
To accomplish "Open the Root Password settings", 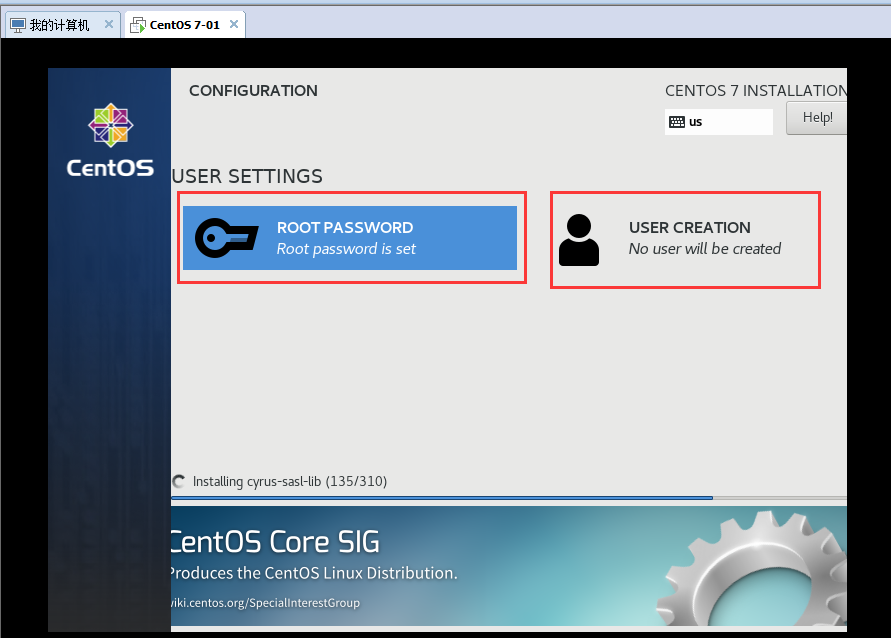I will click(349, 237).
